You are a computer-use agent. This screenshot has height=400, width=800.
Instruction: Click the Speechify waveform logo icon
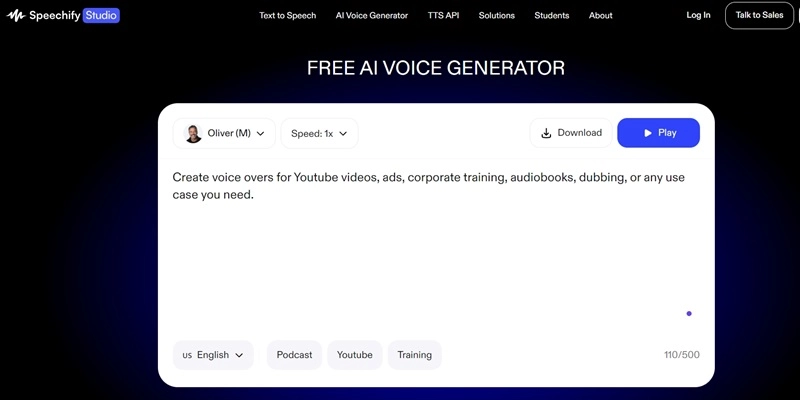pos(15,16)
